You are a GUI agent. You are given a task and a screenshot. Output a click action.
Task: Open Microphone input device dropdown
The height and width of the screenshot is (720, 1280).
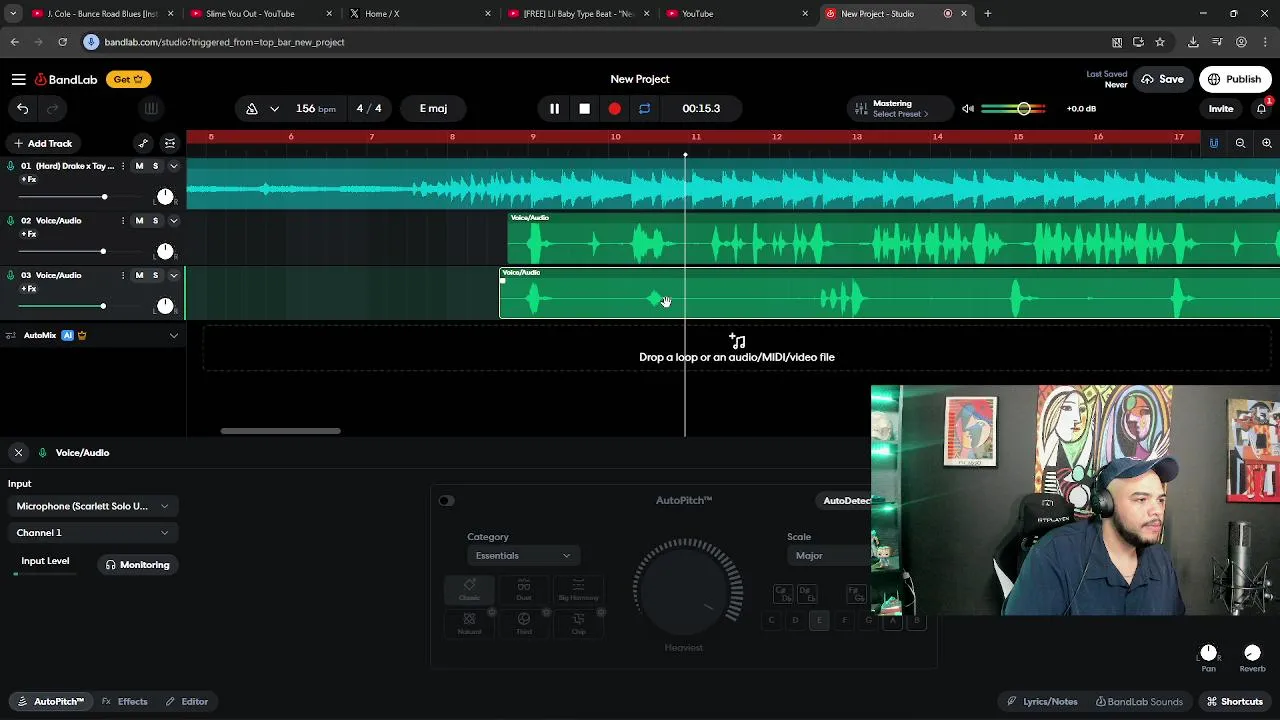[92, 506]
